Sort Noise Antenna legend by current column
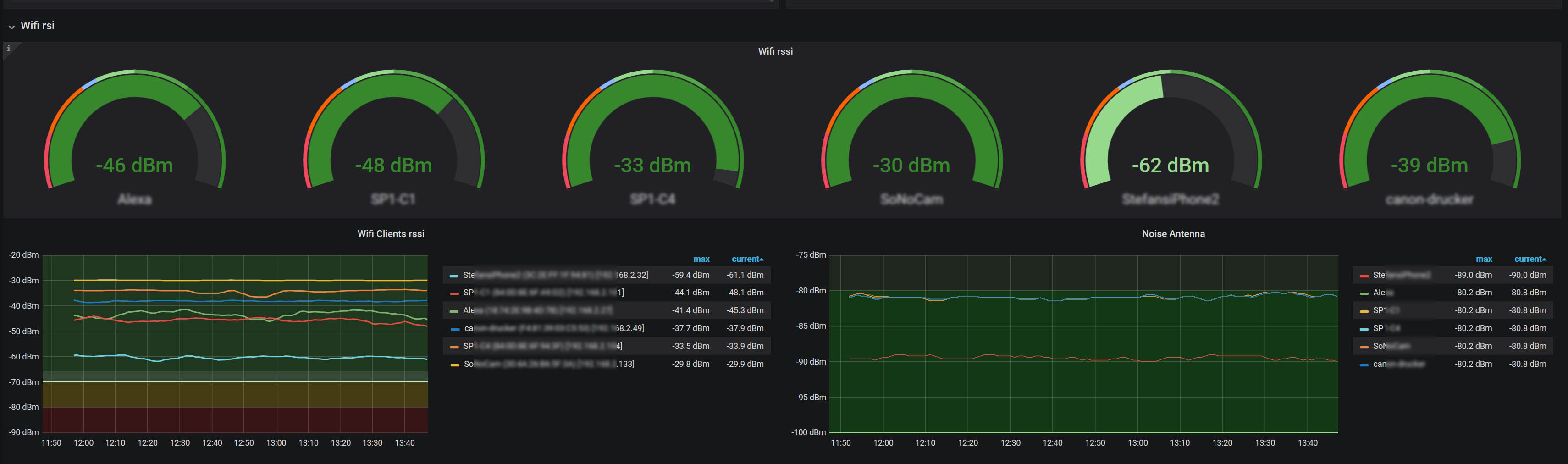1568x464 pixels. tap(1529, 259)
